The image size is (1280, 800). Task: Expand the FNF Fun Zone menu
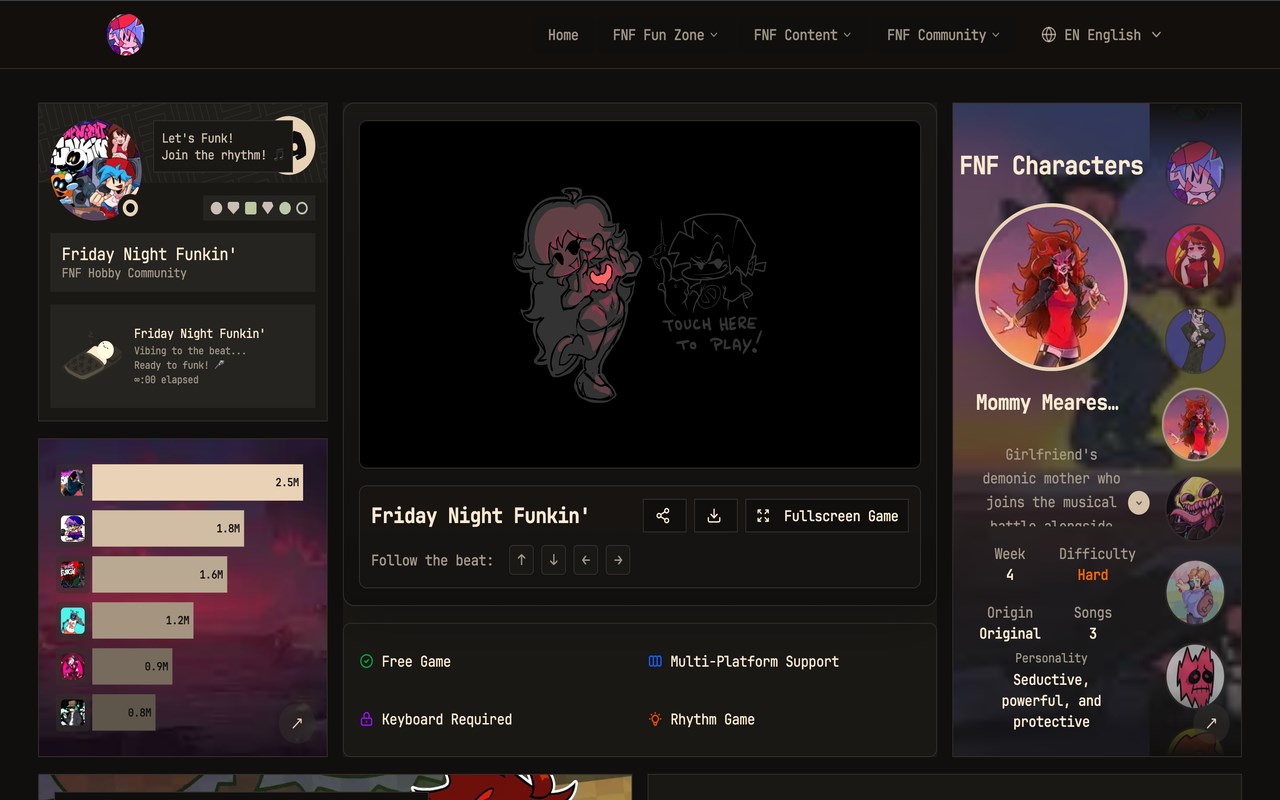[x=665, y=34]
